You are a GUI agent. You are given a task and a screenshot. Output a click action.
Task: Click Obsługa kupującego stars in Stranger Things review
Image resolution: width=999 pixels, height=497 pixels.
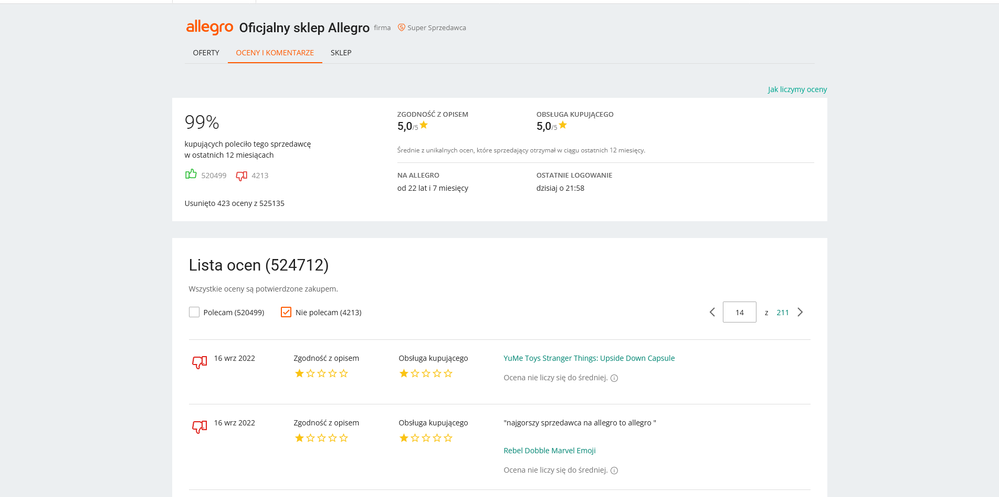[x=426, y=373]
